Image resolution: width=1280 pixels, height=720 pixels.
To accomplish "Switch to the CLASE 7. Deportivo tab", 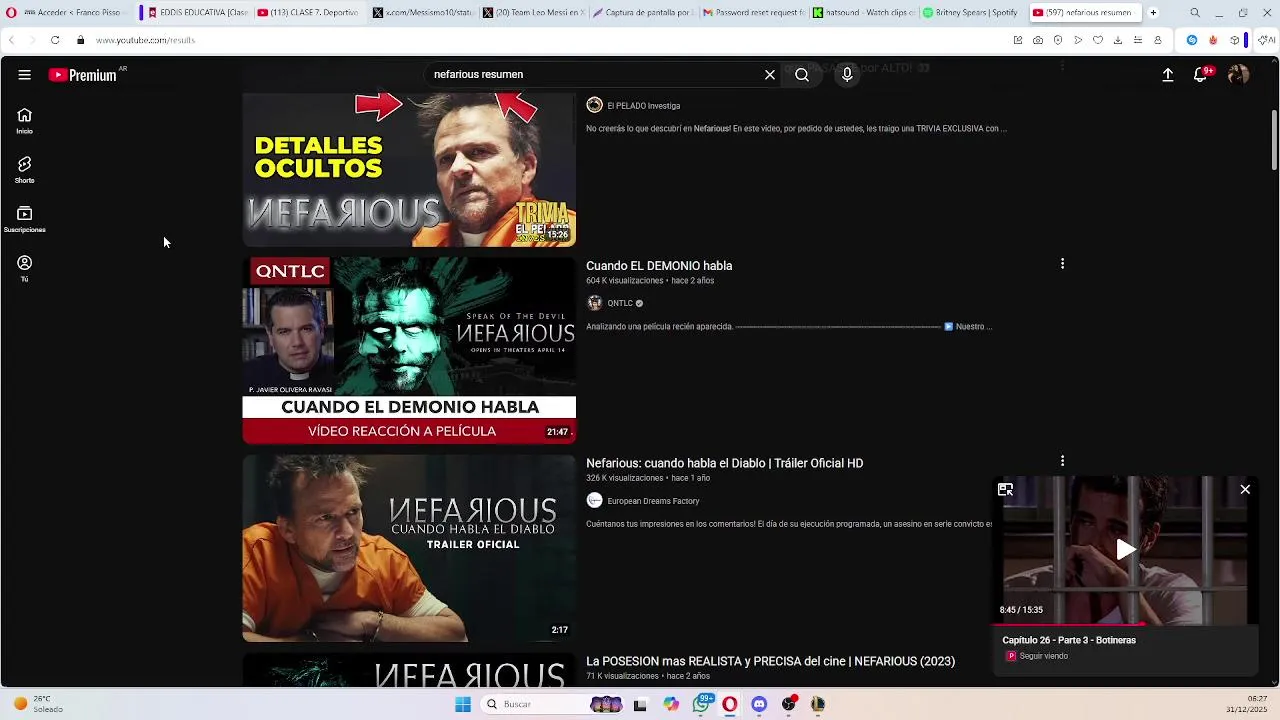I will click(x=308, y=13).
